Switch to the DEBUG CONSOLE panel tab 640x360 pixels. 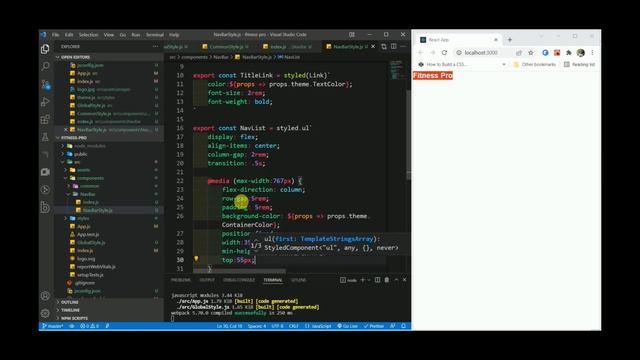[239, 280]
